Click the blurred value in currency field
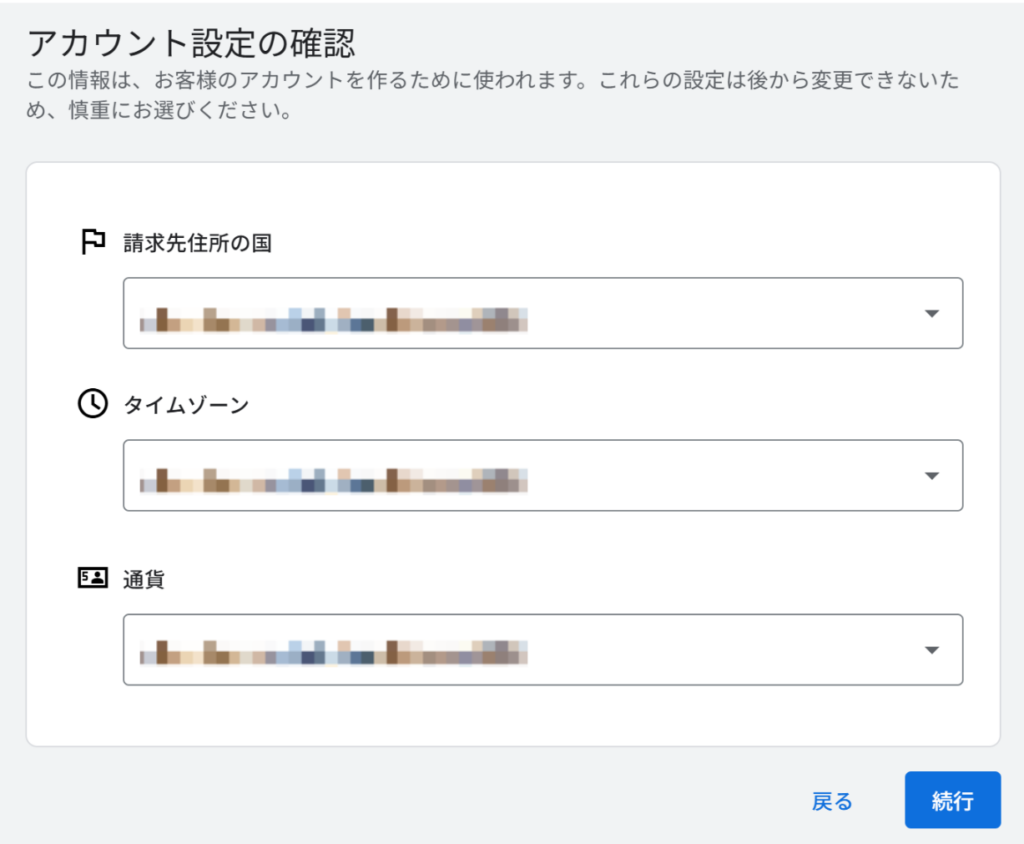Image resolution: width=1024 pixels, height=844 pixels. [333, 655]
